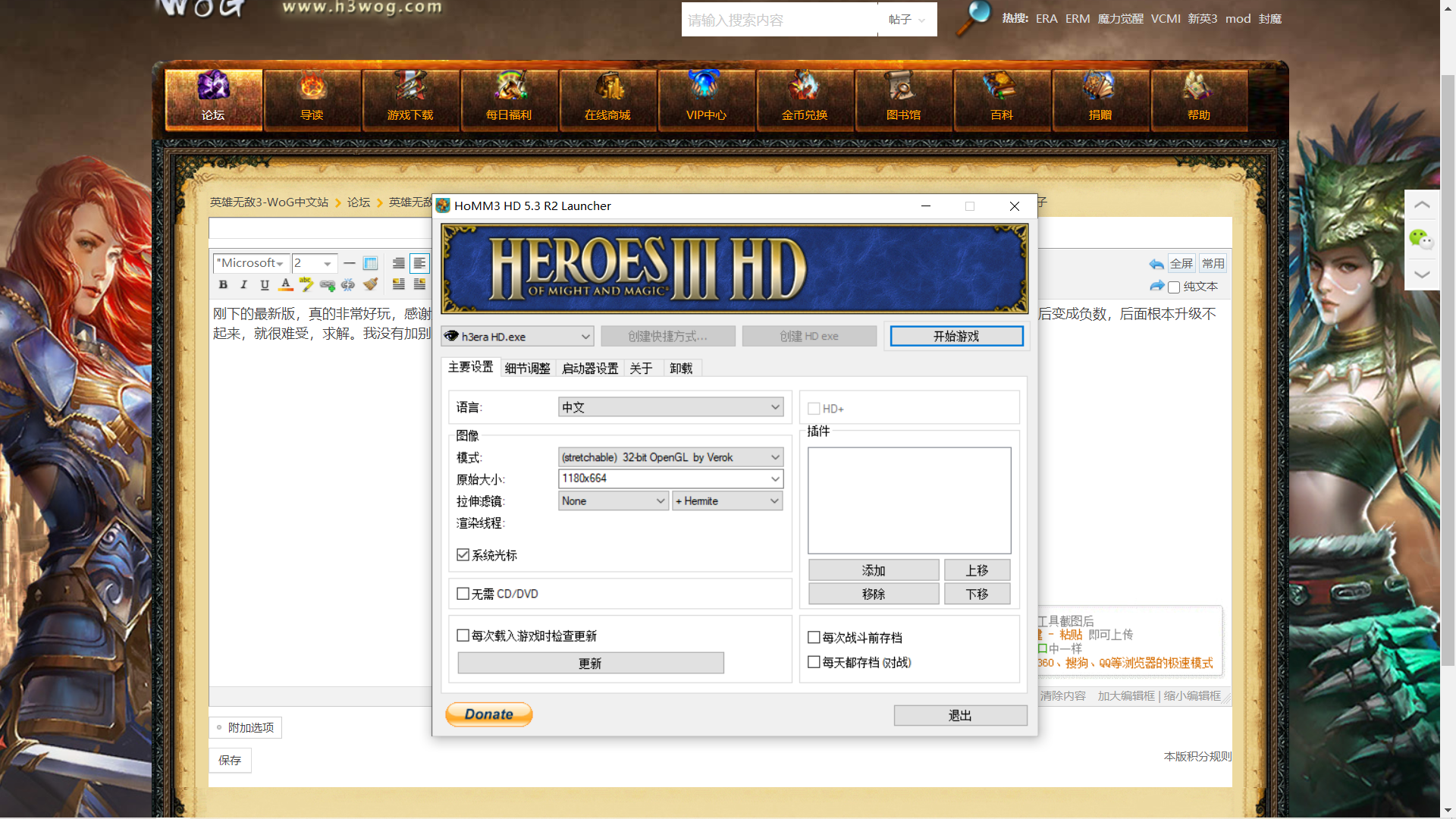Click the insert link chain icon
The height and width of the screenshot is (819, 1456).
[x=327, y=284]
